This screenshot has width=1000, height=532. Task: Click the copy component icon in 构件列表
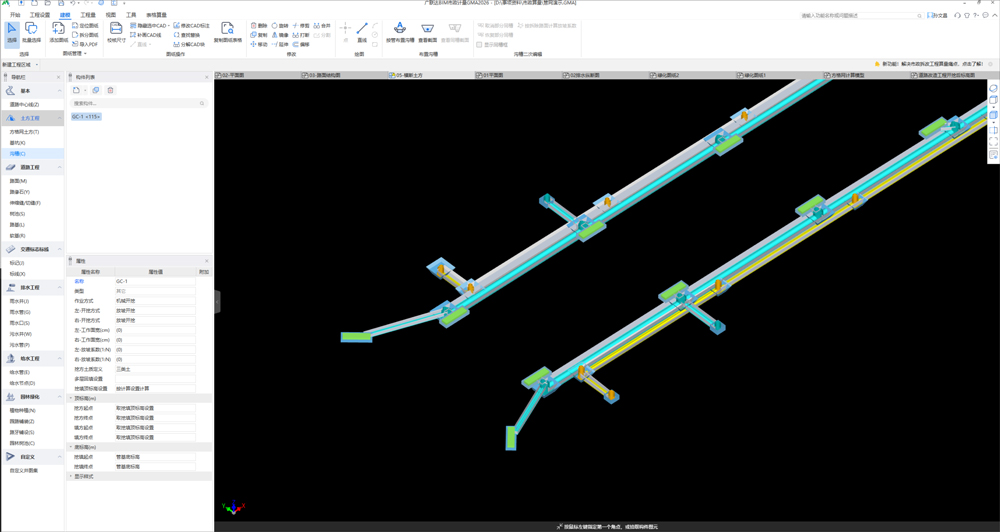pos(96,90)
